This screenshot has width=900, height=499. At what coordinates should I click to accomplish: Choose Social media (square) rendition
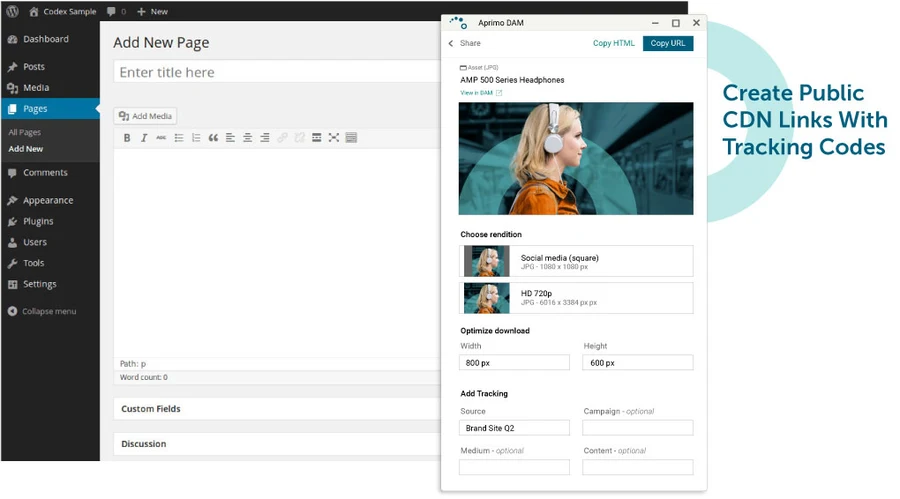point(576,261)
